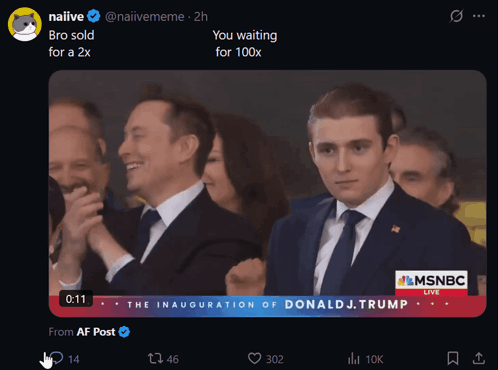Open the share upload icon
Screen dimensions: 498x370
(479, 358)
